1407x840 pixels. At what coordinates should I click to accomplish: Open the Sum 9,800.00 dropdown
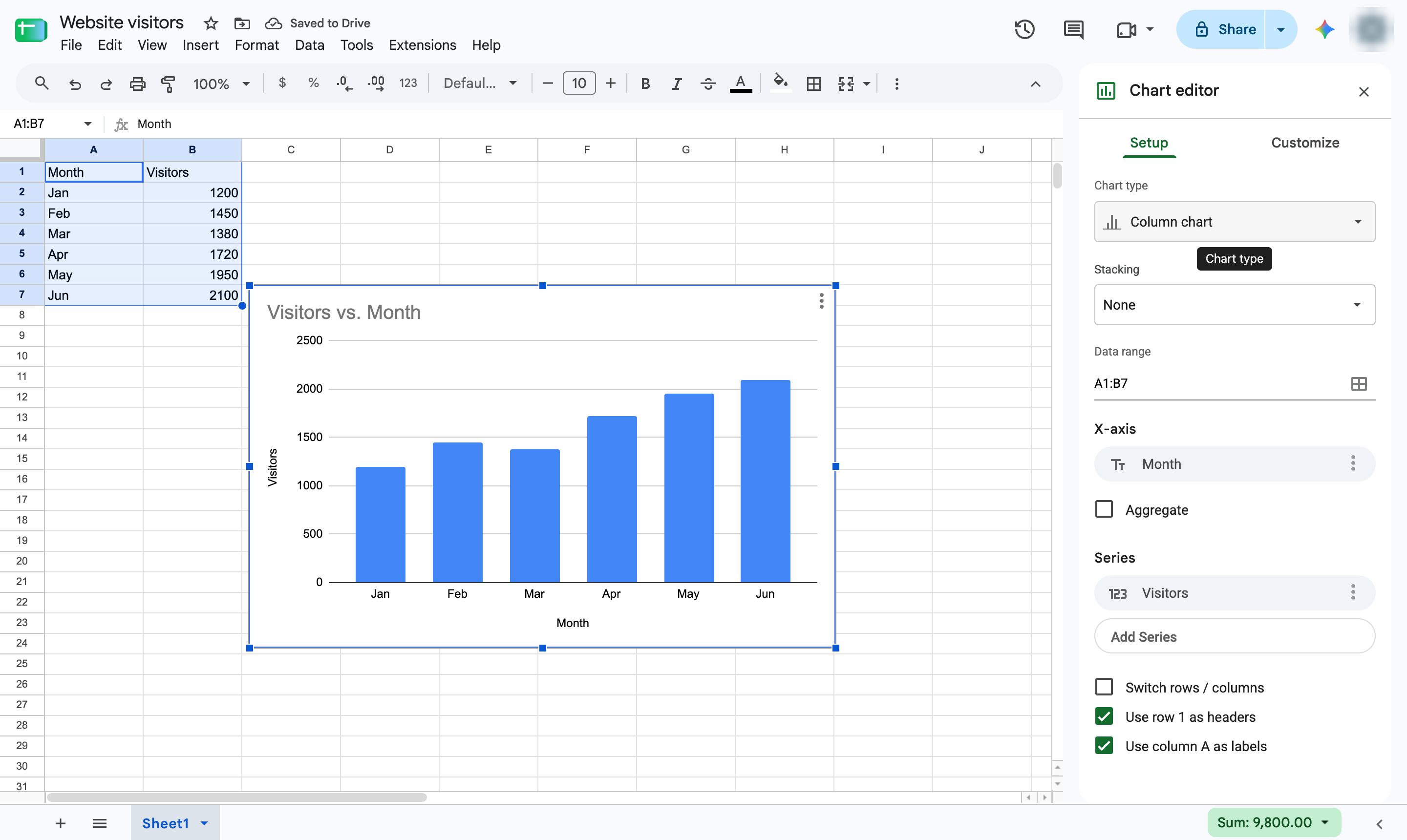(1274, 822)
